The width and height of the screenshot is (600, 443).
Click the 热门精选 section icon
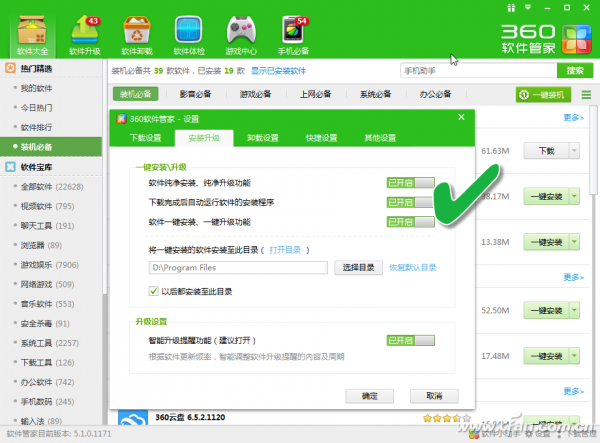tap(10, 68)
